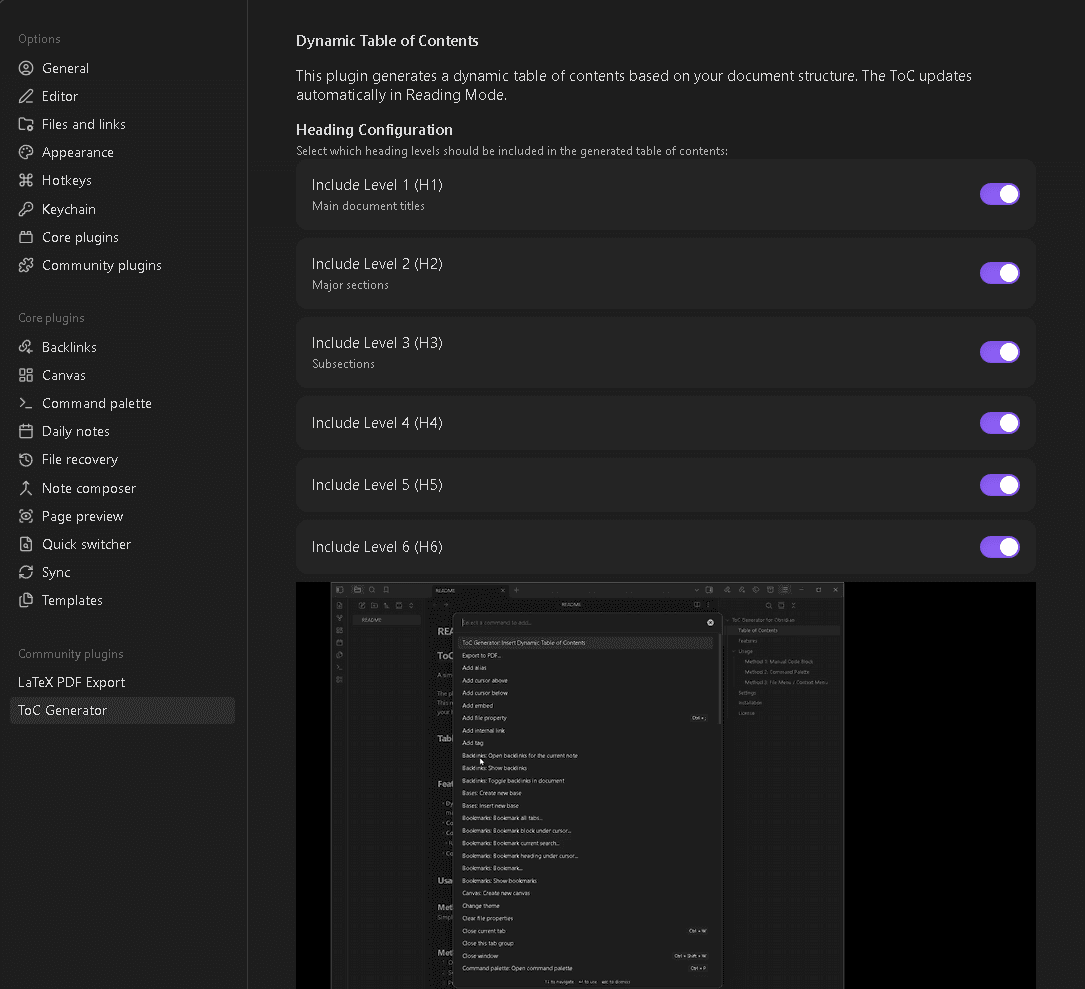
Task: Click the Note composer merge icon
Action: (26, 488)
